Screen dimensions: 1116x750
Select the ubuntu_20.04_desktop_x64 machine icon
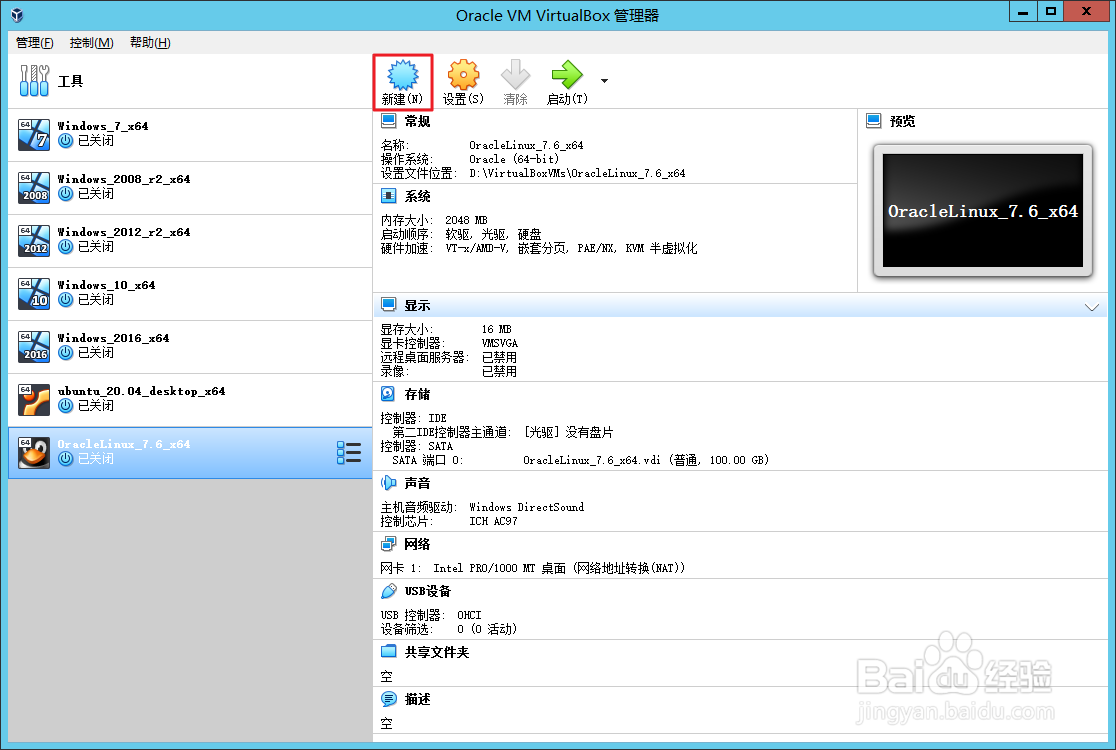[34, 399]
